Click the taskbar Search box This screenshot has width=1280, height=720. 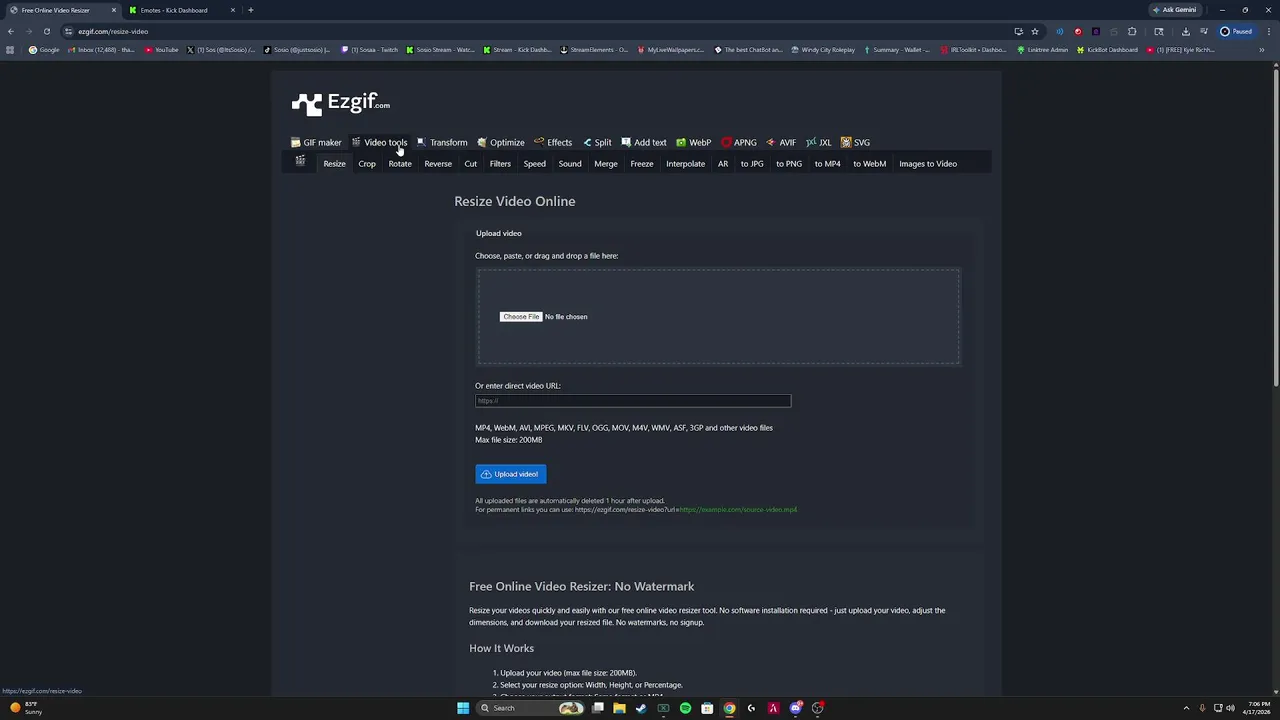[x=531, y=708]
